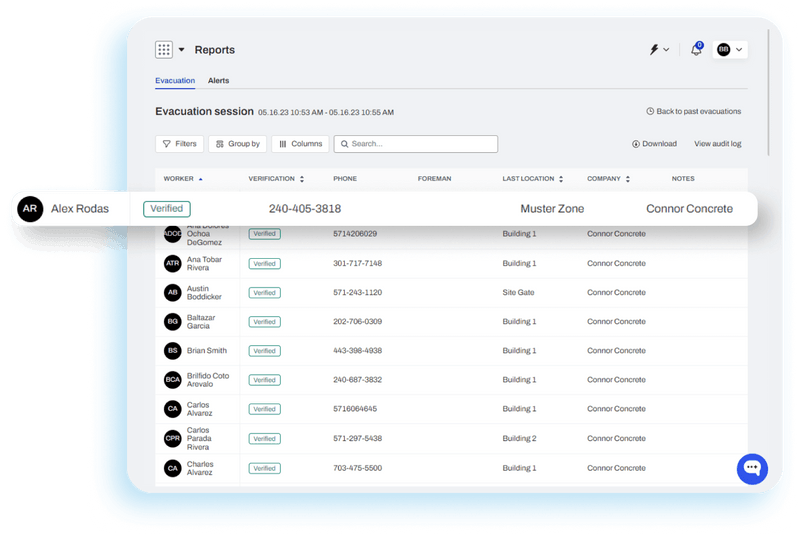Viewport: 800px width, 534px height.
Task: Open the Filters button
Action: (180, 144)
